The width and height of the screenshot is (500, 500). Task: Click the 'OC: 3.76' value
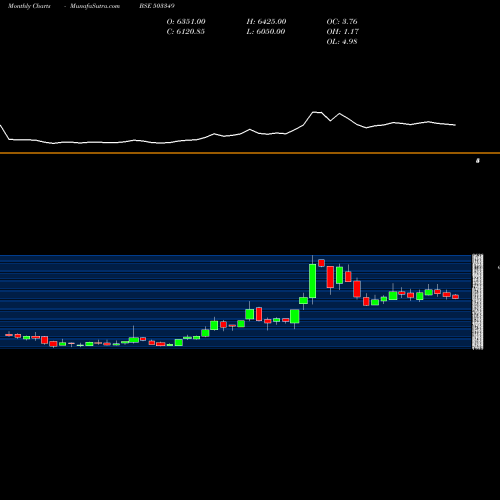342,22
